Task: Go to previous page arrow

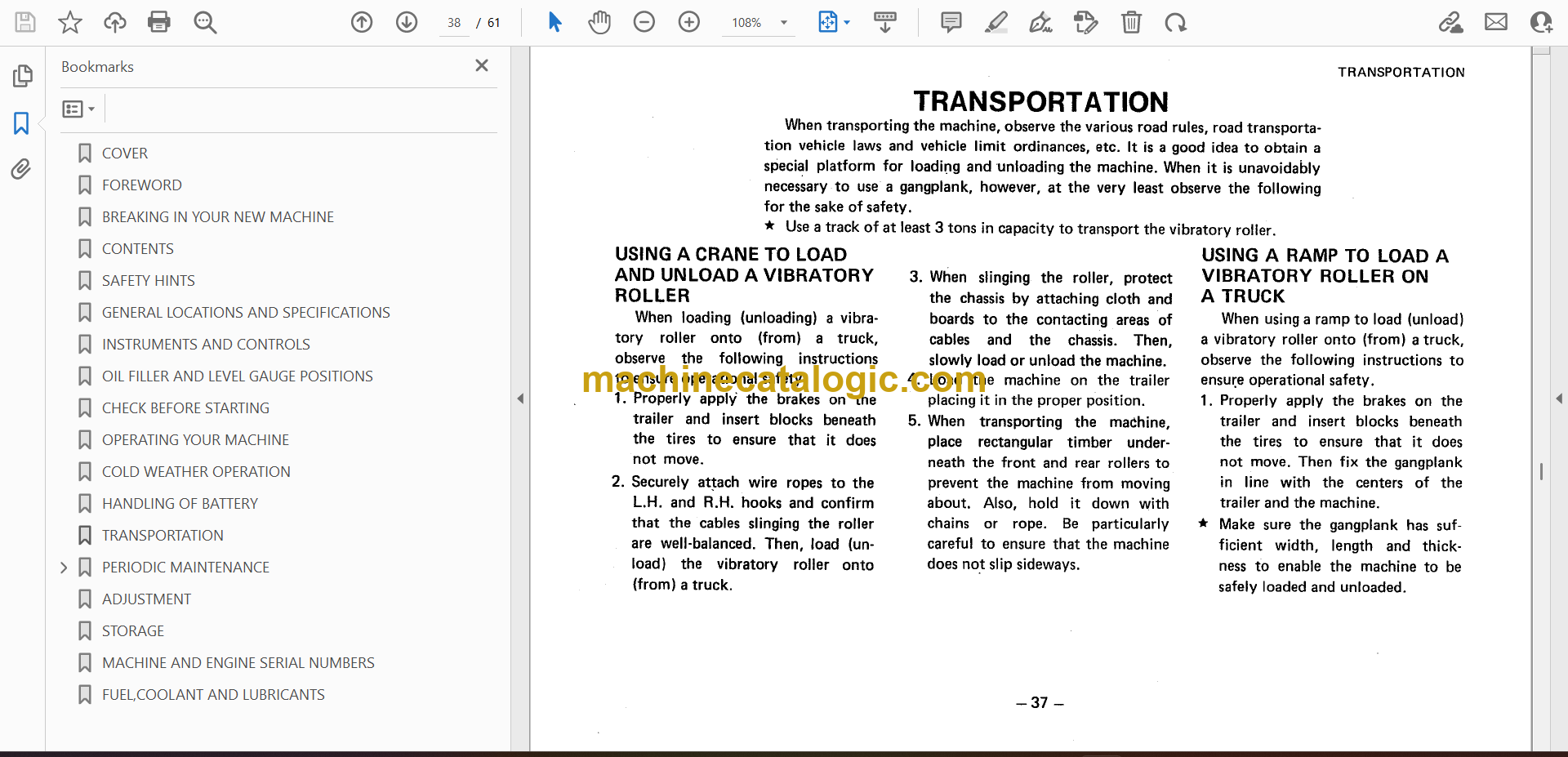Action: pyautogui.click(x=362, y=22)
